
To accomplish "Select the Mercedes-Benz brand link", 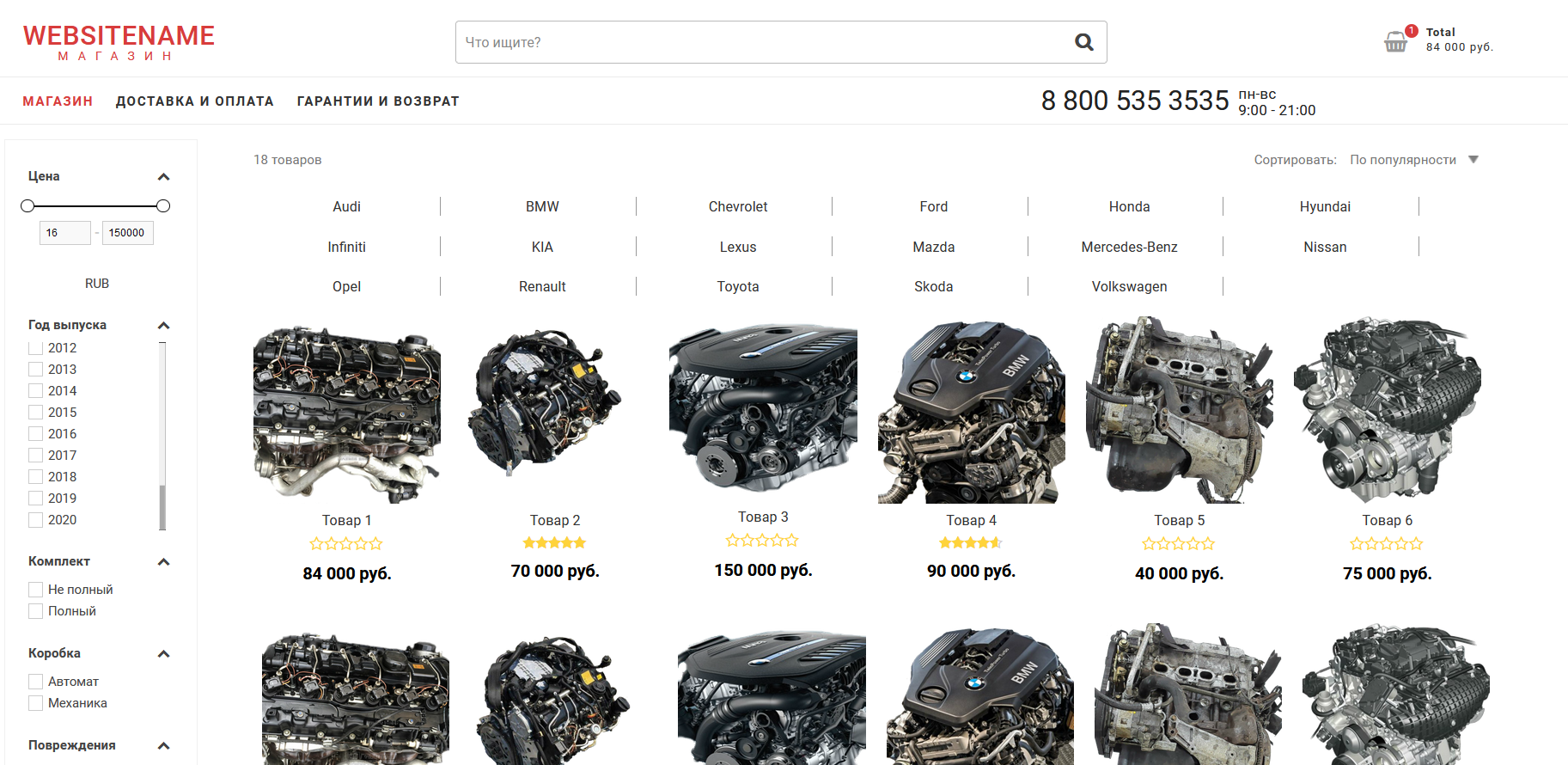I will point(1129,247).
